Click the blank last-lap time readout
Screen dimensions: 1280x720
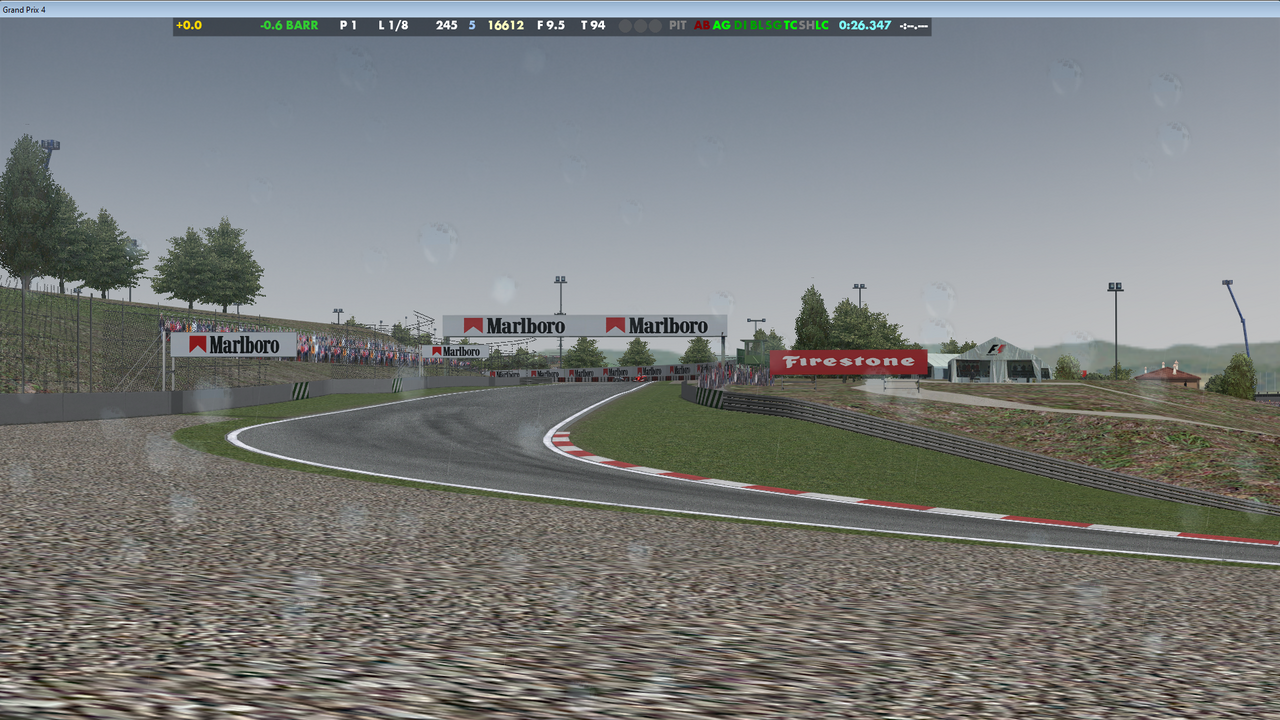click(914, 26)
